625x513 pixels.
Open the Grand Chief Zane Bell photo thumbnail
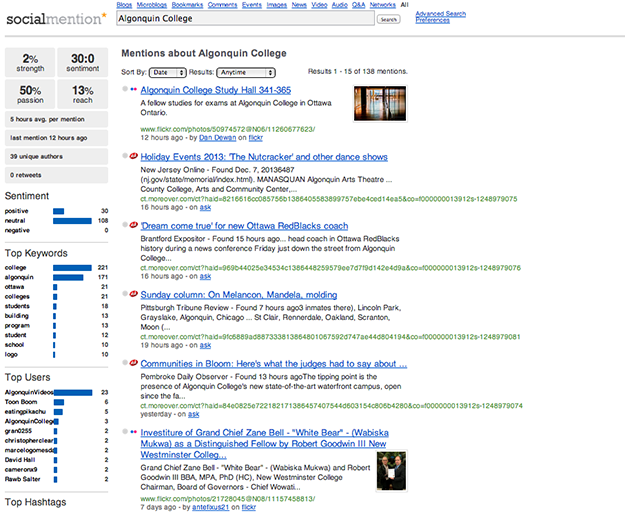(392, 471)
